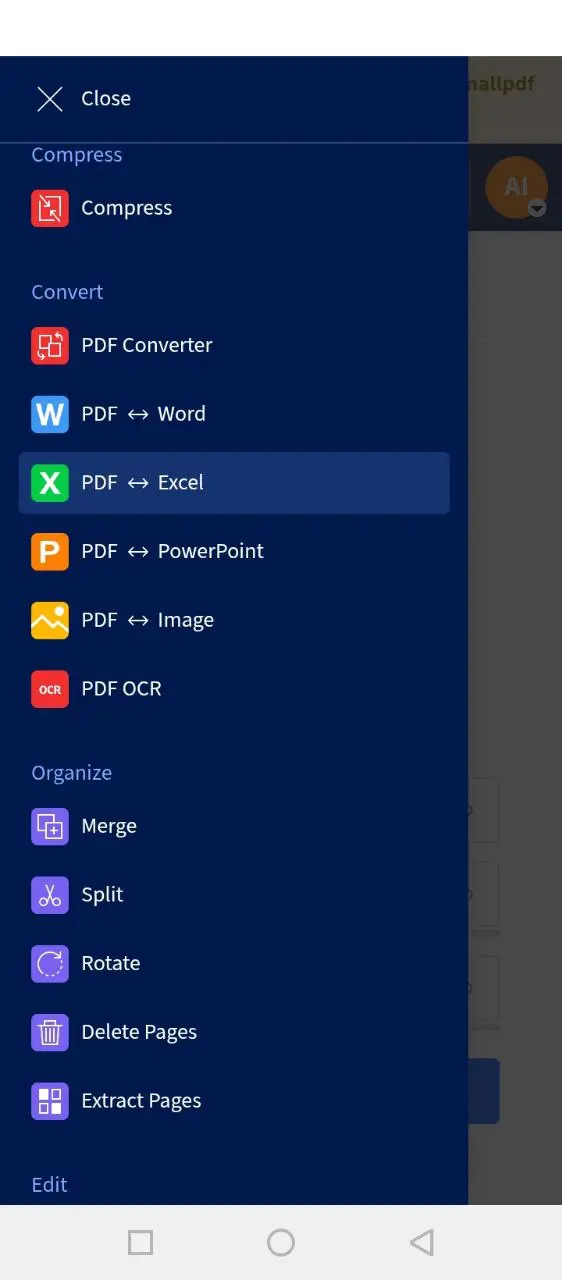The image size is (562, 1280).
Task: Tap Android recent apps square button
Action: pos(141,1242)
